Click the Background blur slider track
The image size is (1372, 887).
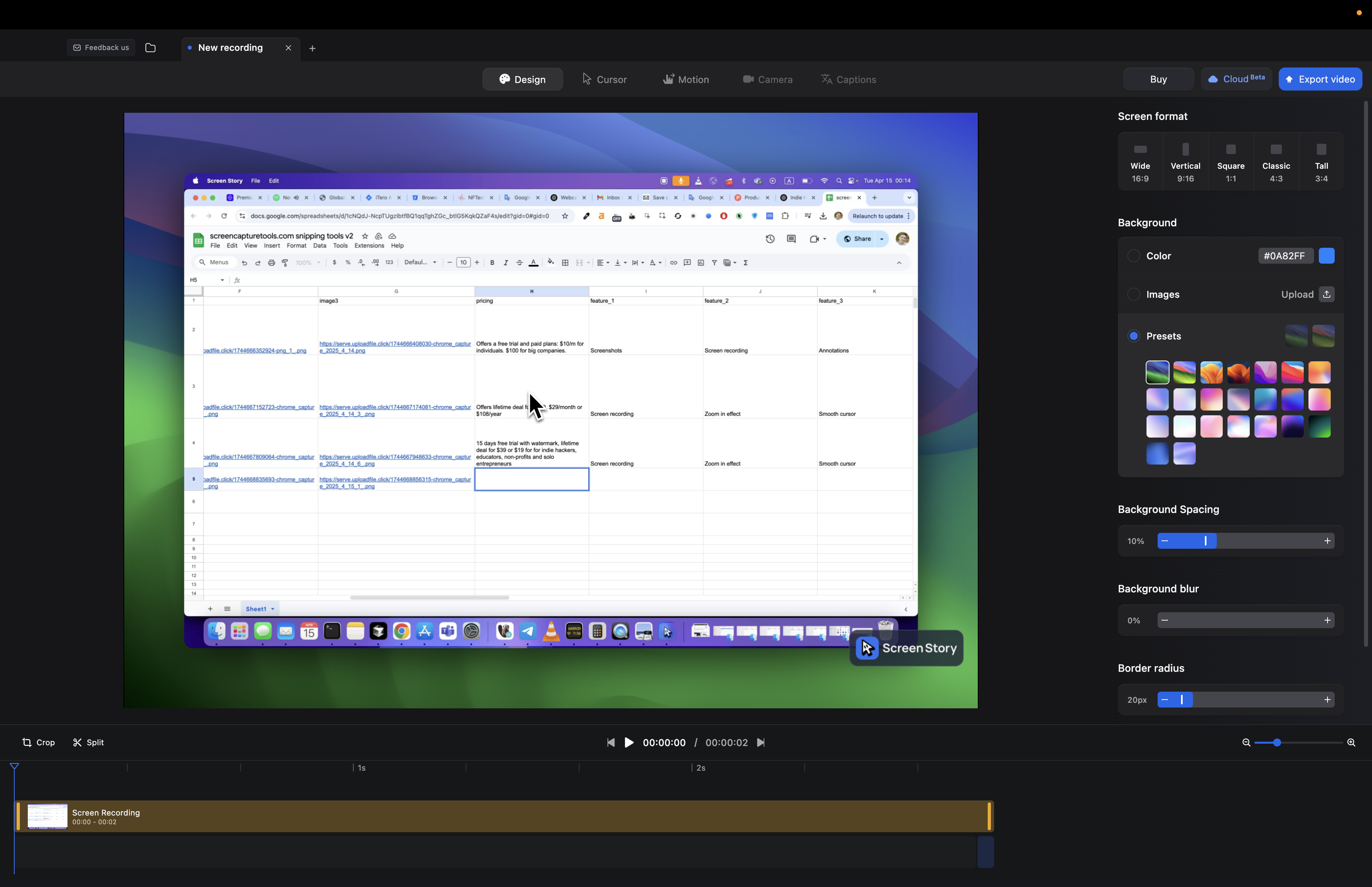pos(1246,620)
